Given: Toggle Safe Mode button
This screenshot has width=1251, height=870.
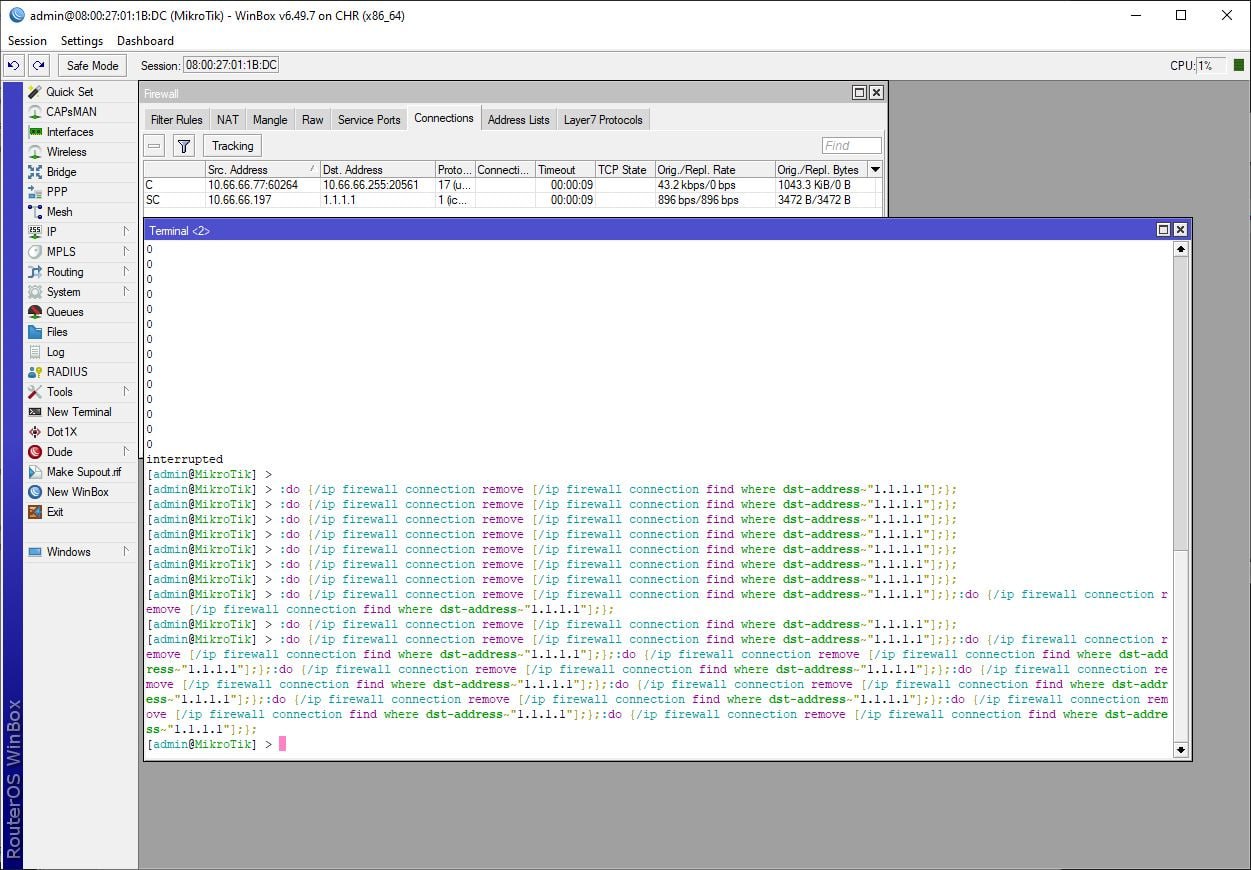Looking at the screenshot, I should [x=92, y=65].
